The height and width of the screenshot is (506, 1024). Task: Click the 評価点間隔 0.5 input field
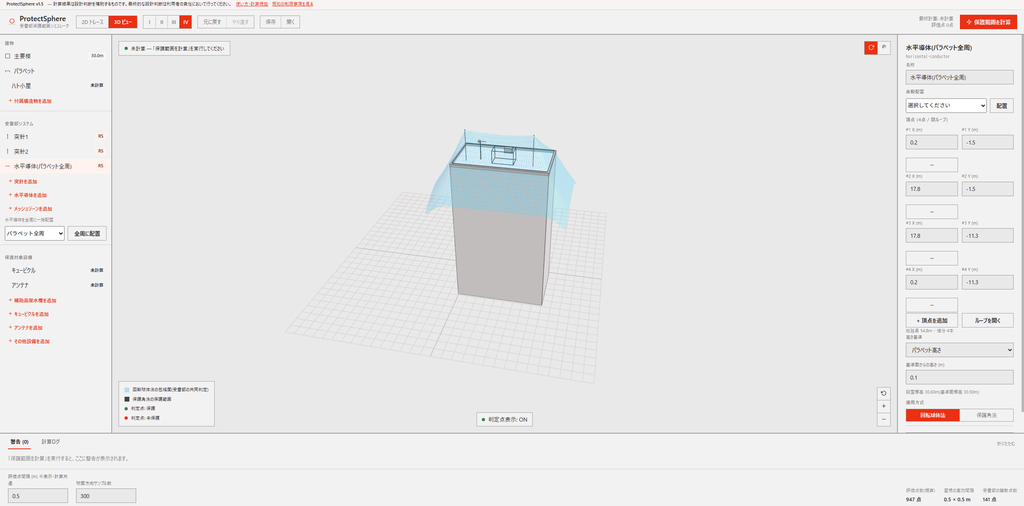coord(37,496)
